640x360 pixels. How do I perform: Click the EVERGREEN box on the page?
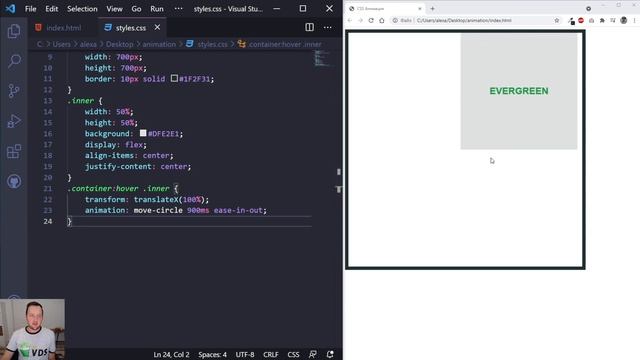pyautogui.click(x=519, y=91)
